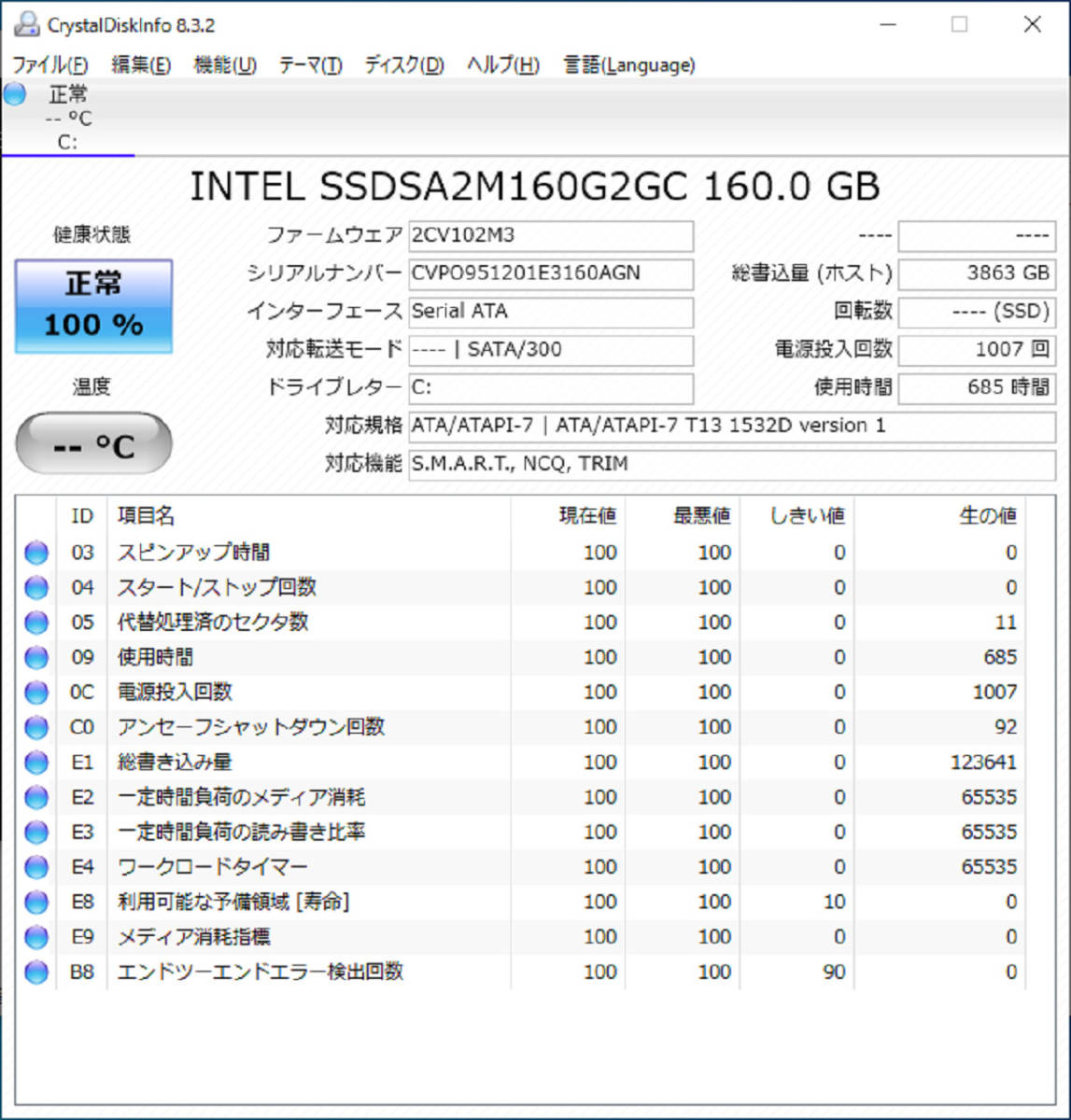Click the status orb for 総書き込み量 row
1071x1120 pixels.
[x=36, y=763]
